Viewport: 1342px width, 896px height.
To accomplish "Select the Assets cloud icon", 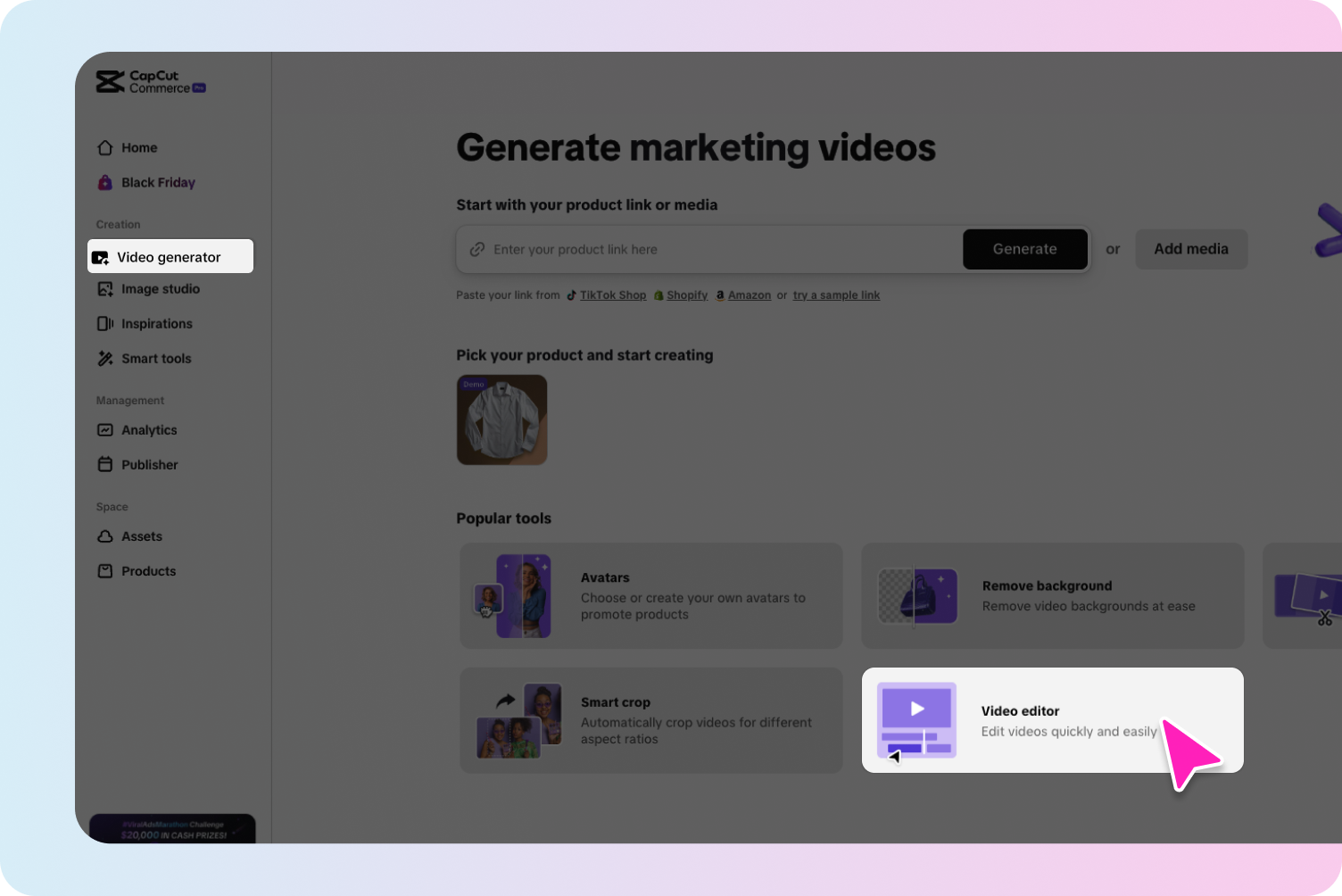I will (106, 535).
